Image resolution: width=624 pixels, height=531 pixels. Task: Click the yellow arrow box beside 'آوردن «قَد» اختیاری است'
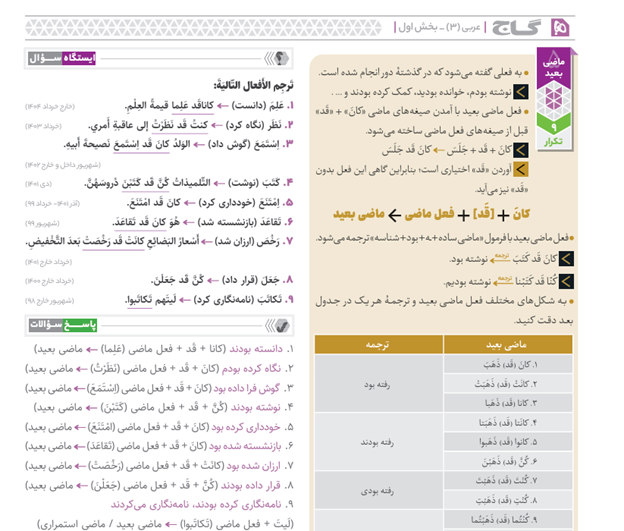521,170
